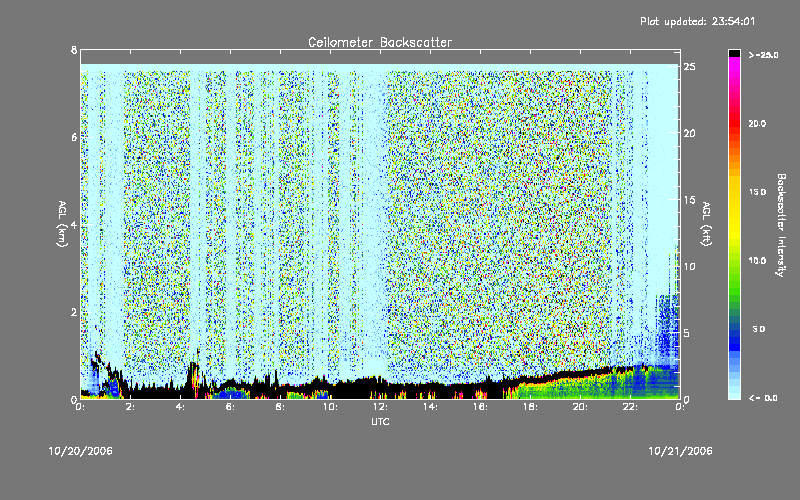Click the start date "10/20/2006"
The image size is (800, 500).
coord(81,451)
